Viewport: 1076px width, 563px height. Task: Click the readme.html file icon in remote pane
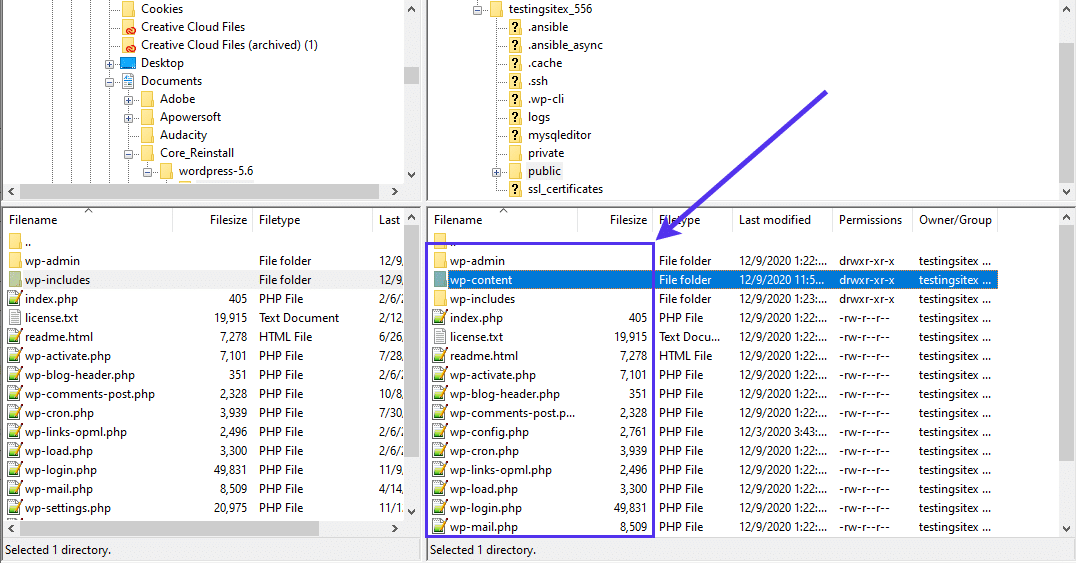440,356
